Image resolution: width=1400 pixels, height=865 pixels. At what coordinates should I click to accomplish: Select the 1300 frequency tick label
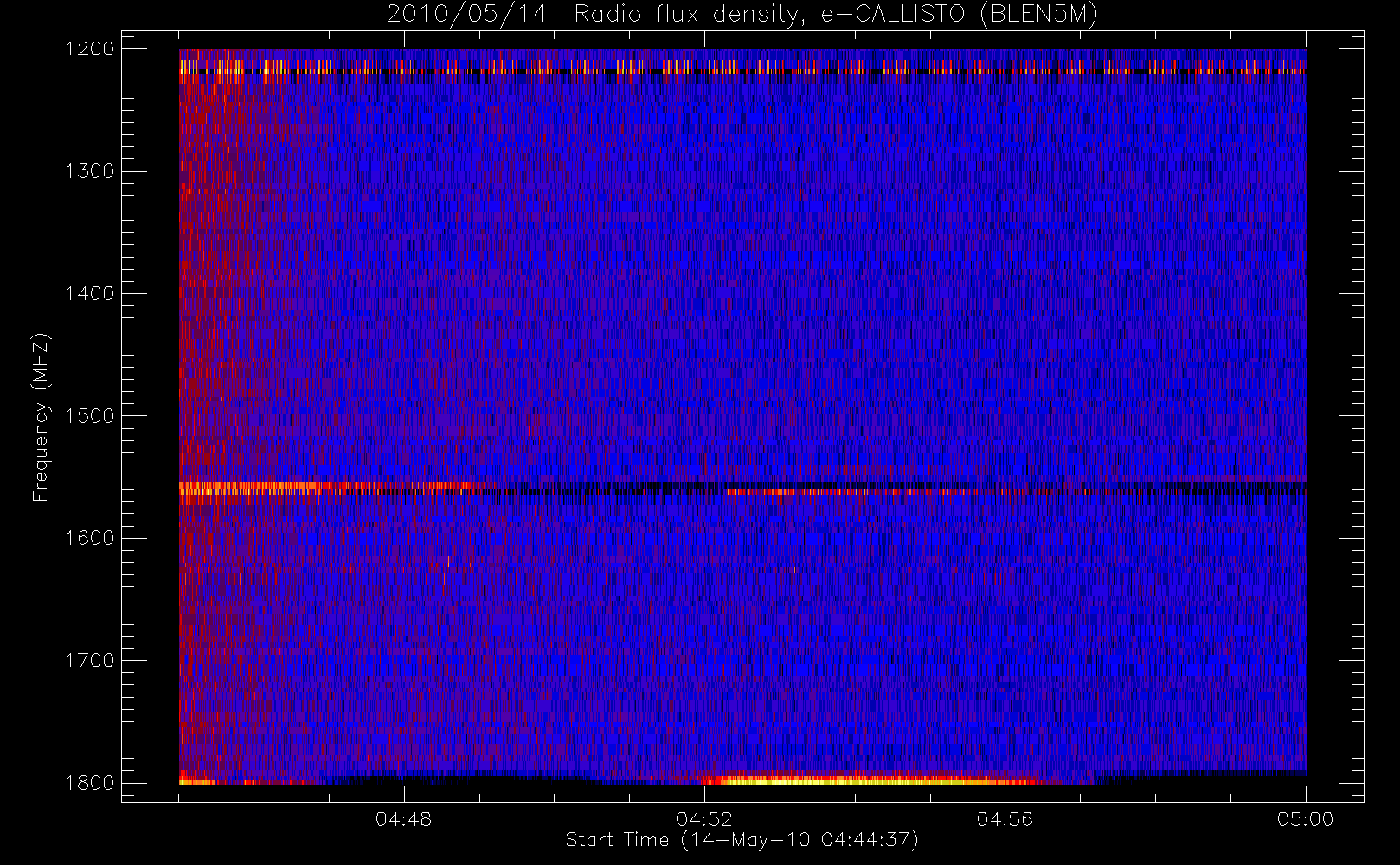(x=90, y=171)
